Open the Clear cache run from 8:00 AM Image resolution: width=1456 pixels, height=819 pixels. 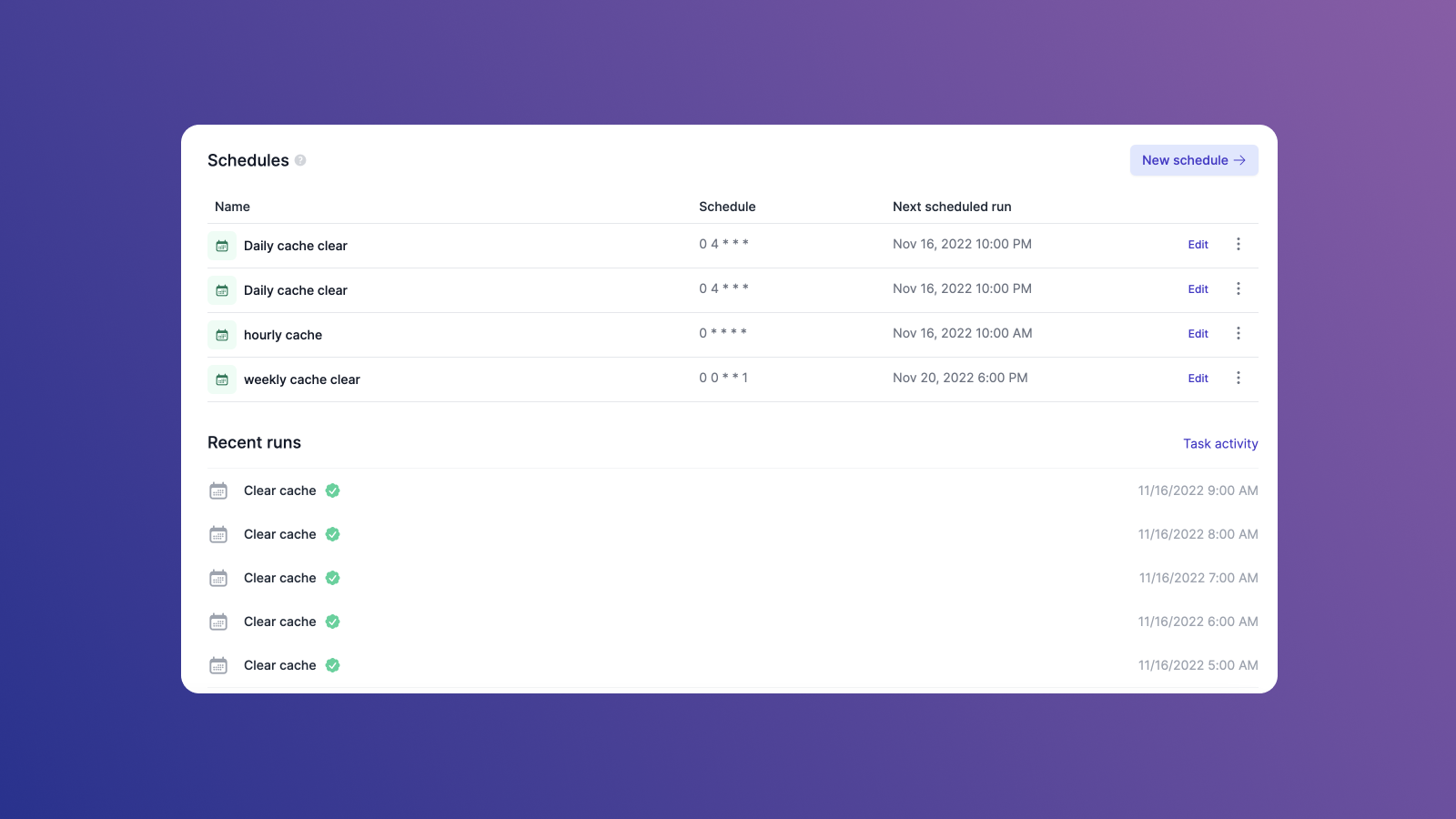(280, 534)
